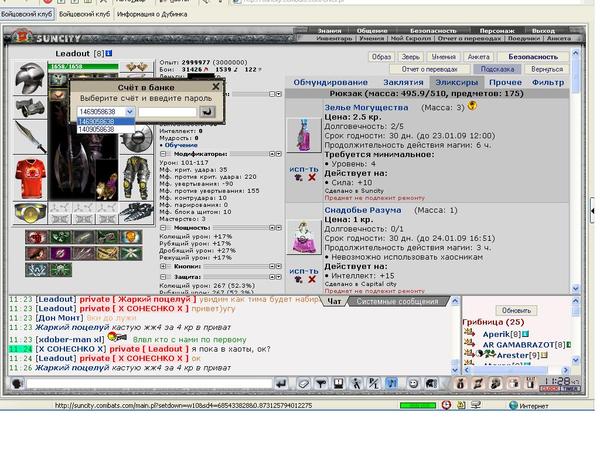
Task: Open the Общение menu
Action: click(x=372, y=31)
